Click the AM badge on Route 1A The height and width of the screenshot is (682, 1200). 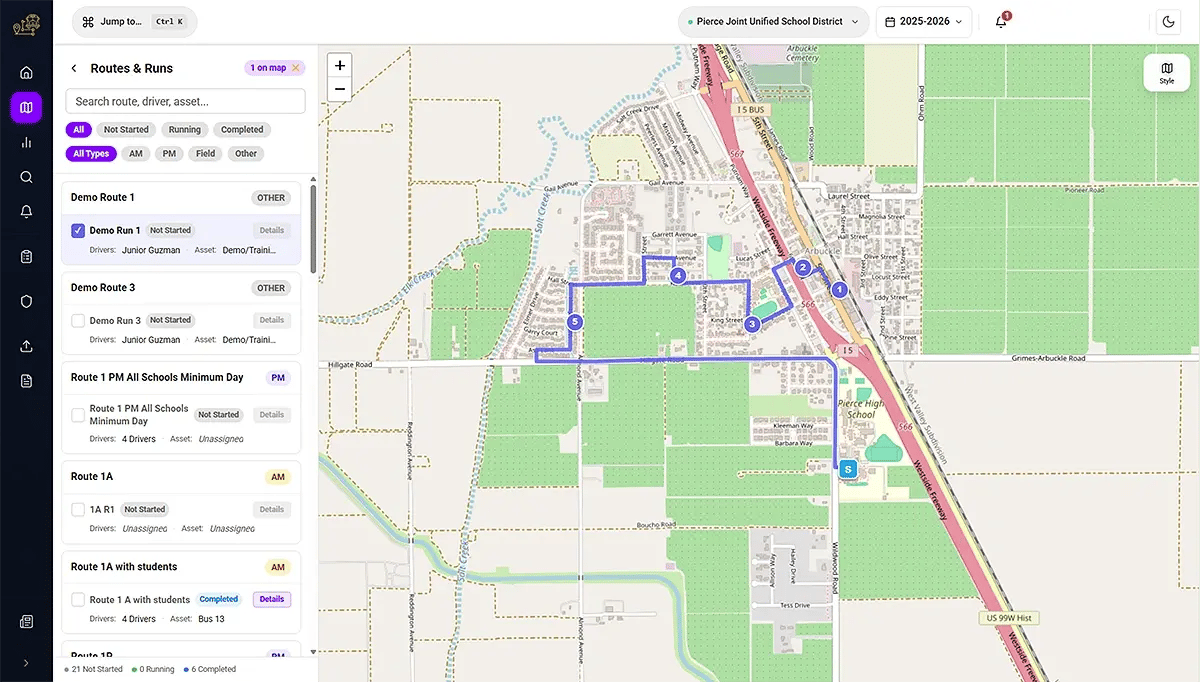(278, 477)
